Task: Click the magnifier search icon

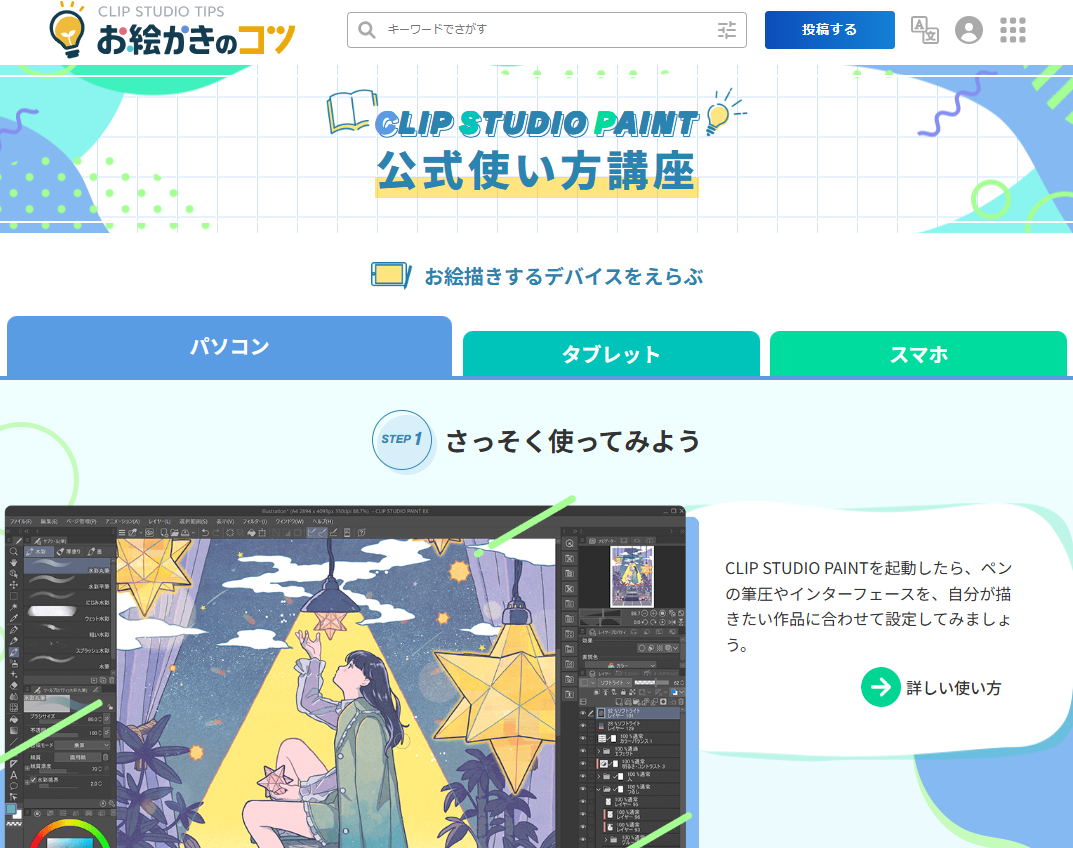Action: (x=367, y=30)
